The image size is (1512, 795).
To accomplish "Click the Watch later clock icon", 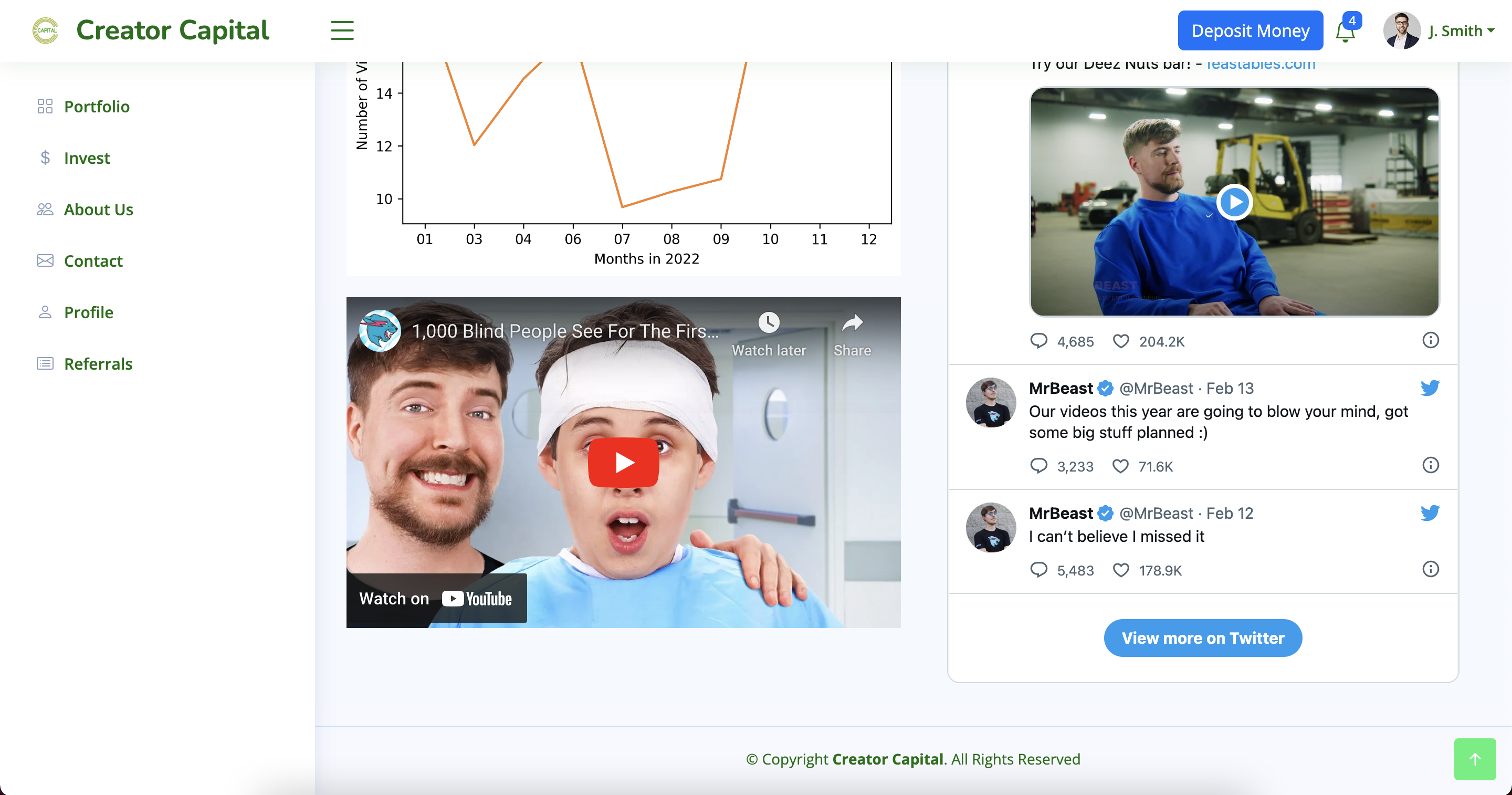I will tap(768, 322).
